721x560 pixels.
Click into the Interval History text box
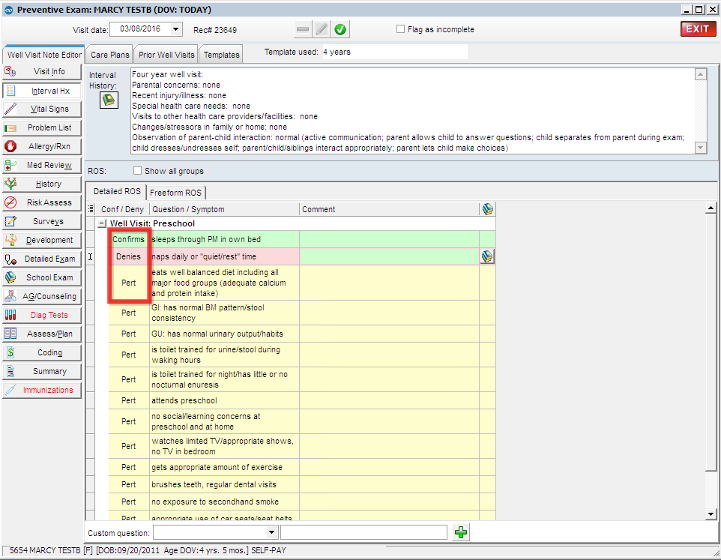click(412, 111)
